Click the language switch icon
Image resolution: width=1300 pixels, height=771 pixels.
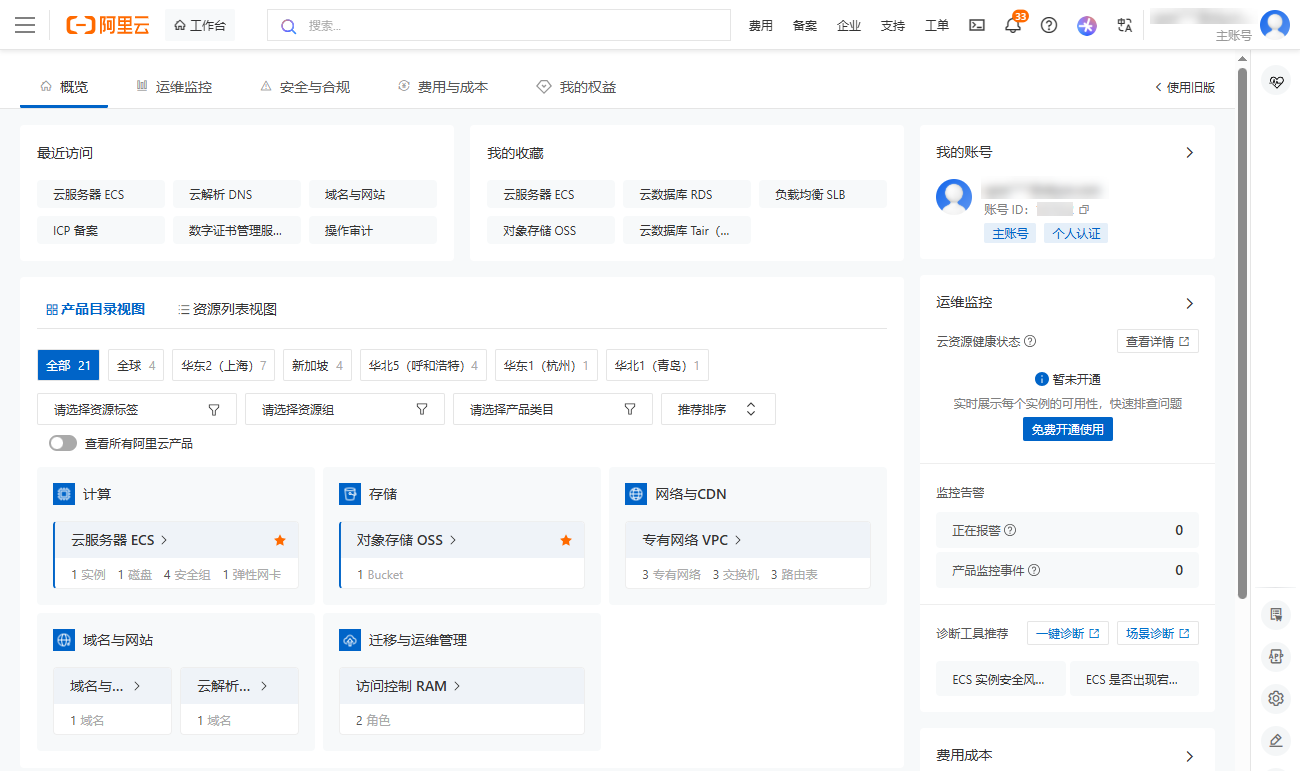(1125, 26)
